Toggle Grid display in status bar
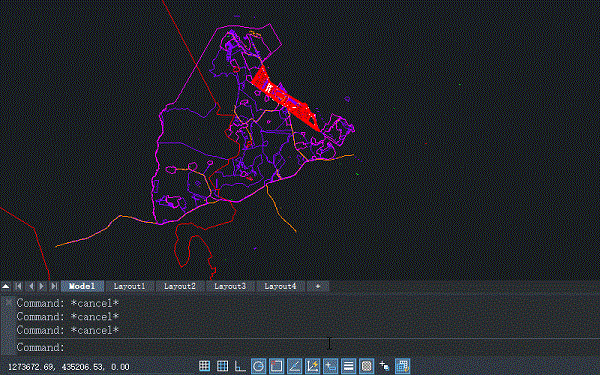This screenshot has height=375, width=600. 222,366
